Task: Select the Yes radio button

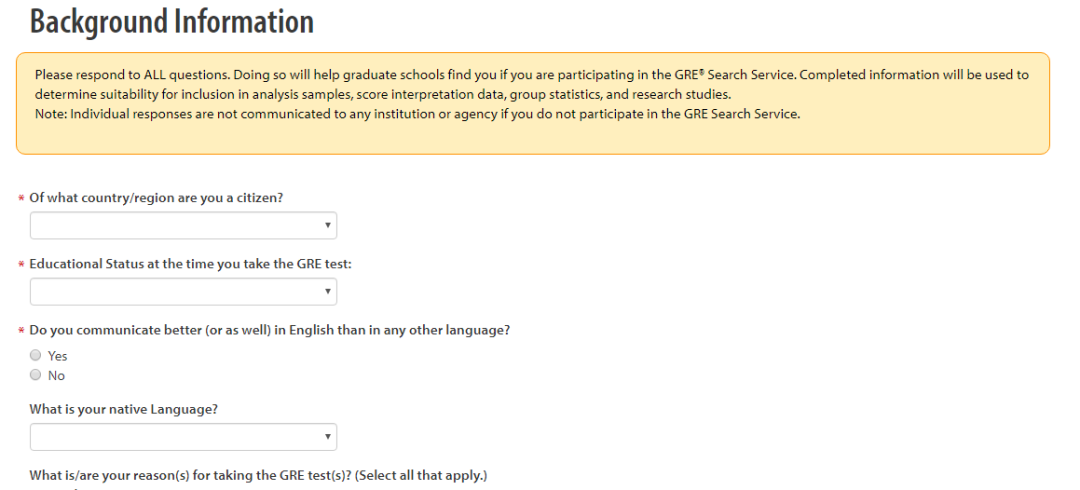Action: coord(36,356)
